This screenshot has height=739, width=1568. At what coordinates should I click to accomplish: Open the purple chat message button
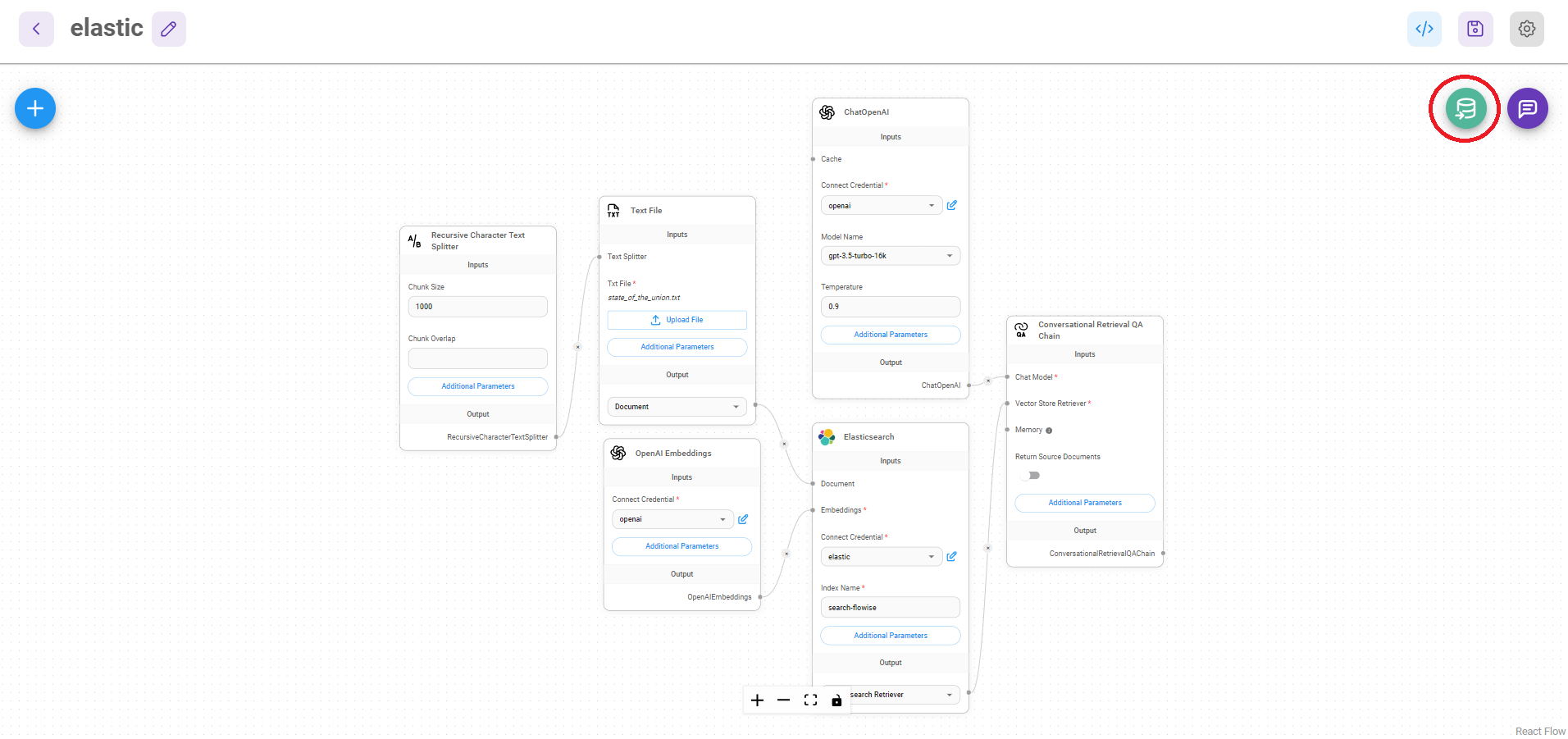click(x=1526, y=108)
